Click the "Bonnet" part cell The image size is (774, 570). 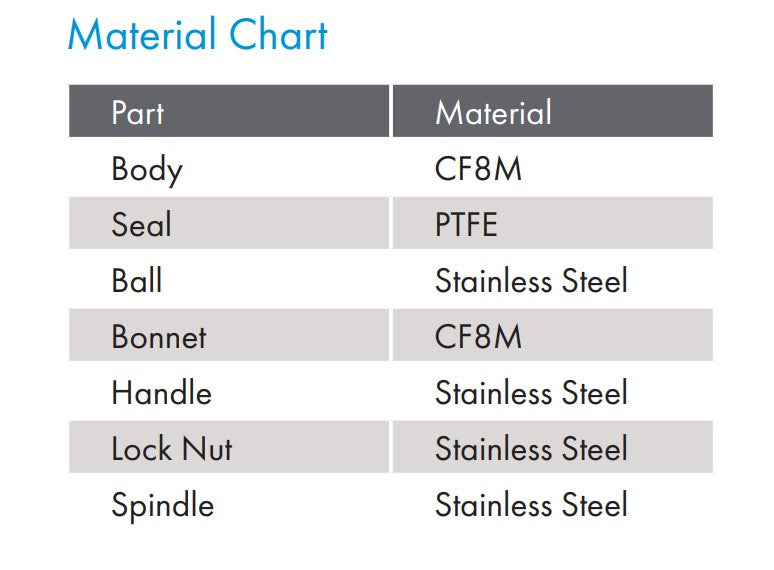(159, 337)
